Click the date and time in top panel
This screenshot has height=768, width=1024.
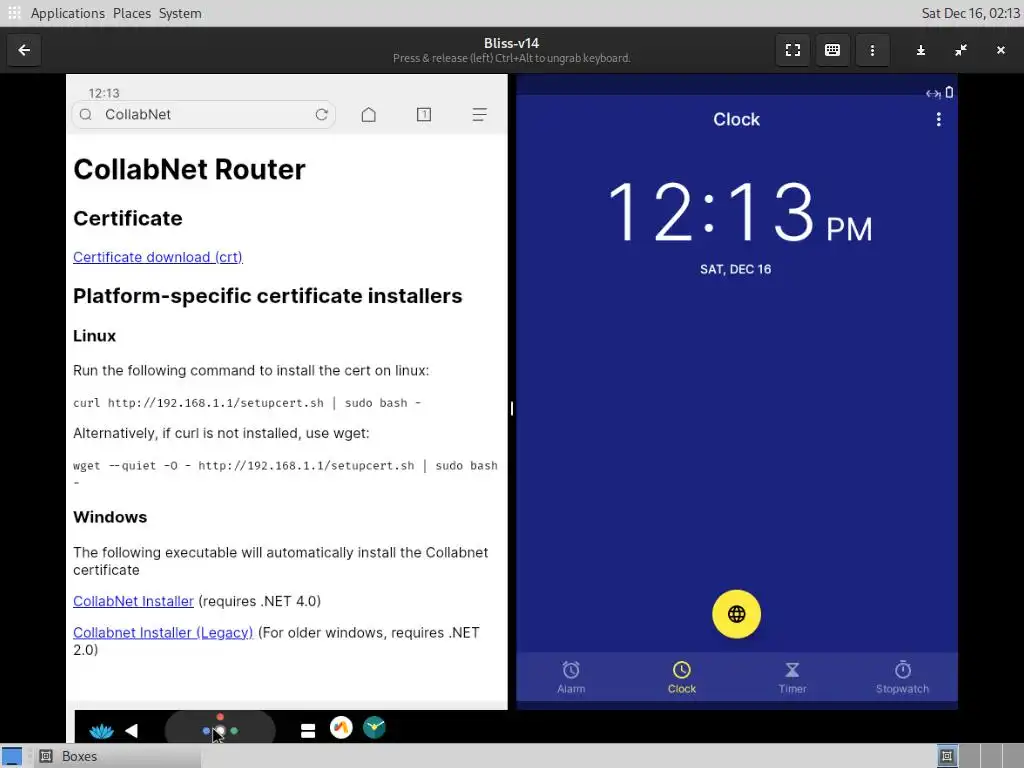970,13
